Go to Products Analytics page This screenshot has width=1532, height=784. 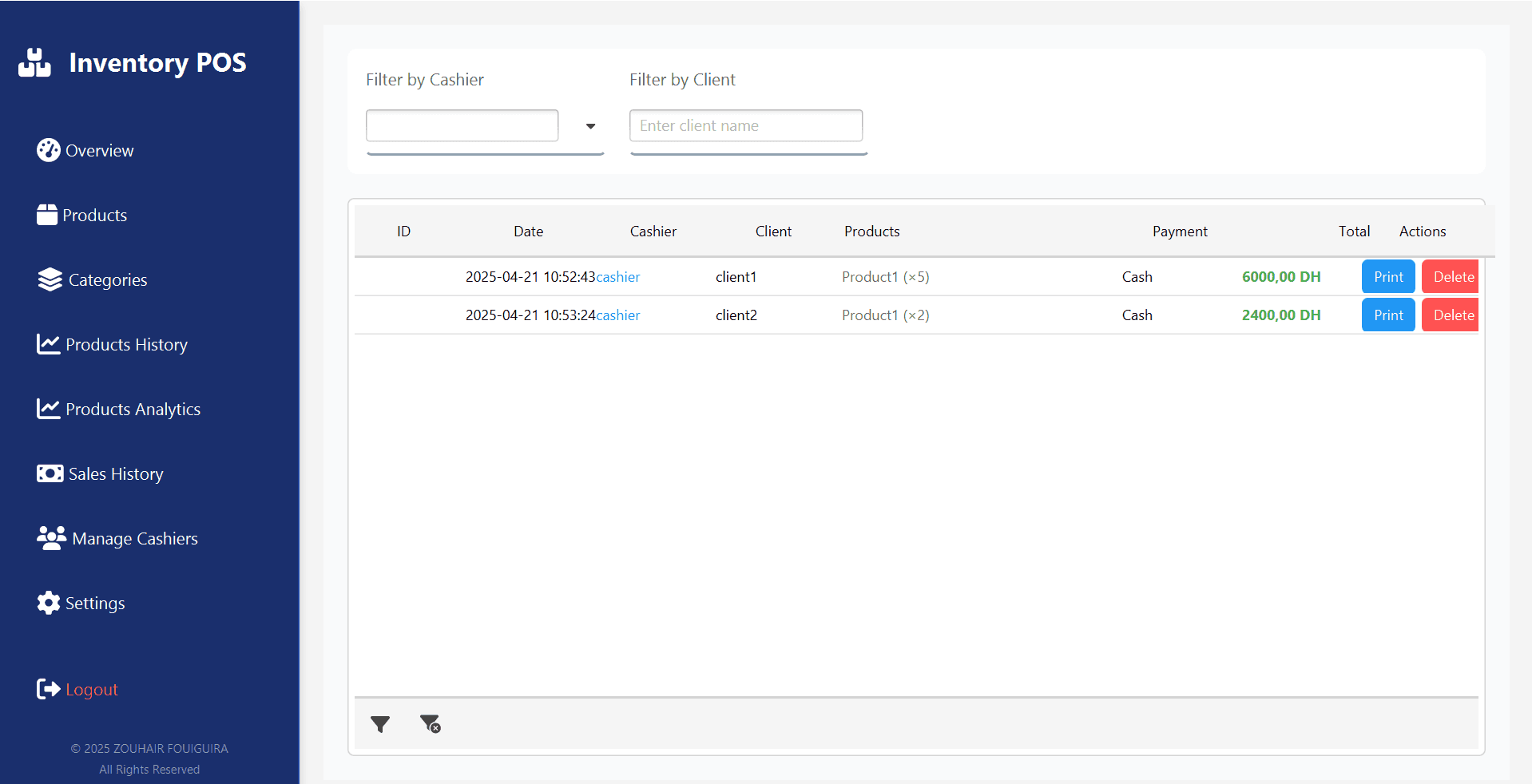[x=133, y=410]
